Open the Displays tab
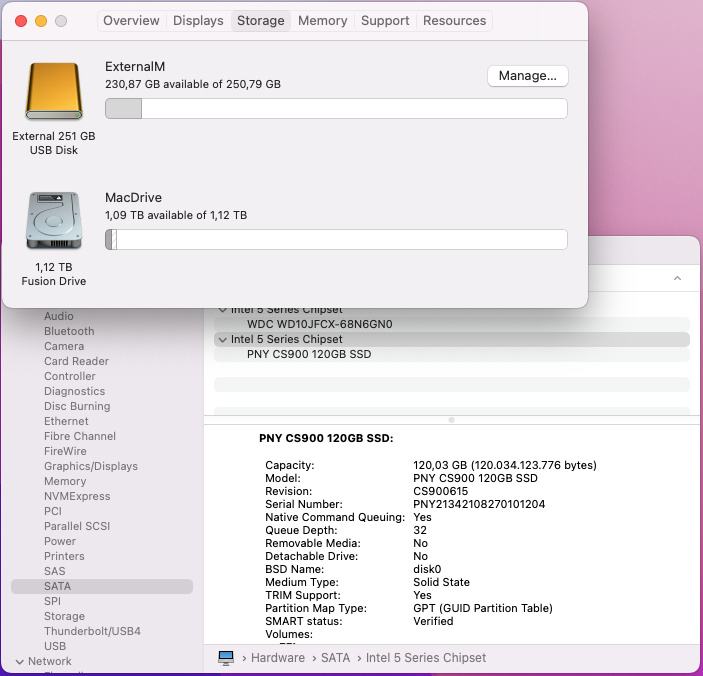Screen dimensions: 703x676 coord(198,21)
